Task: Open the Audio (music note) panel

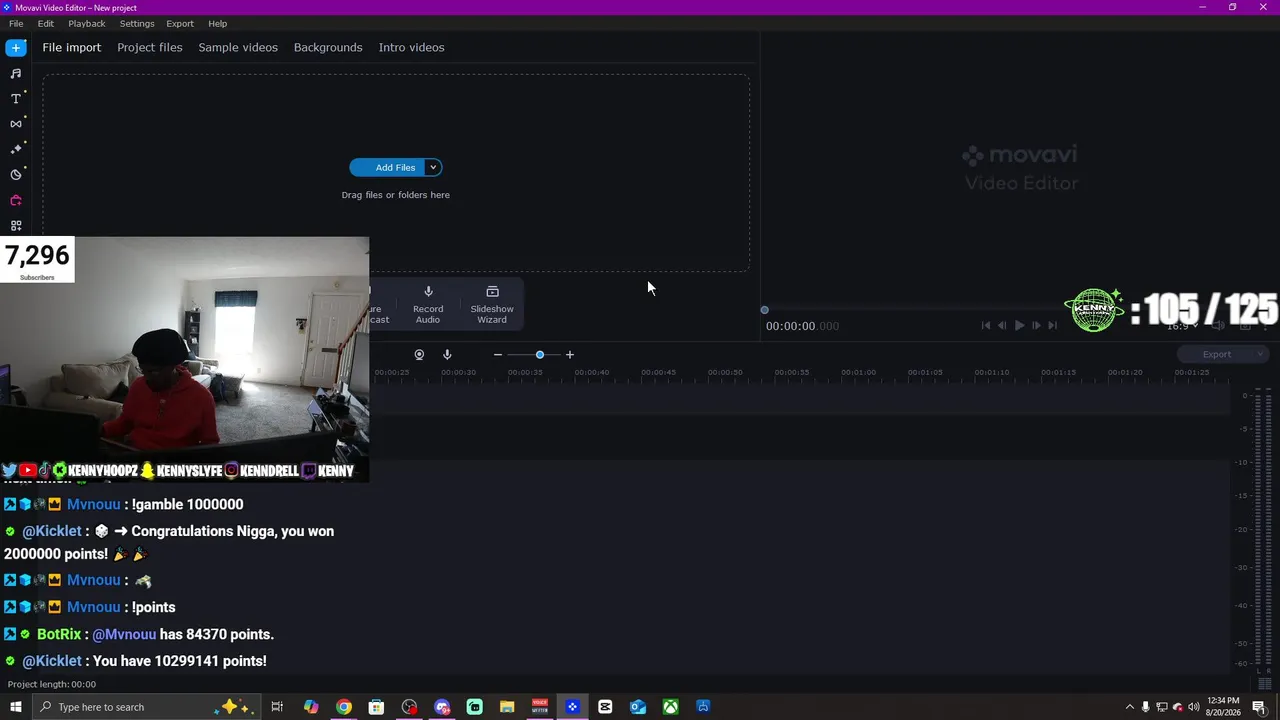Action: tap(16, 73)
